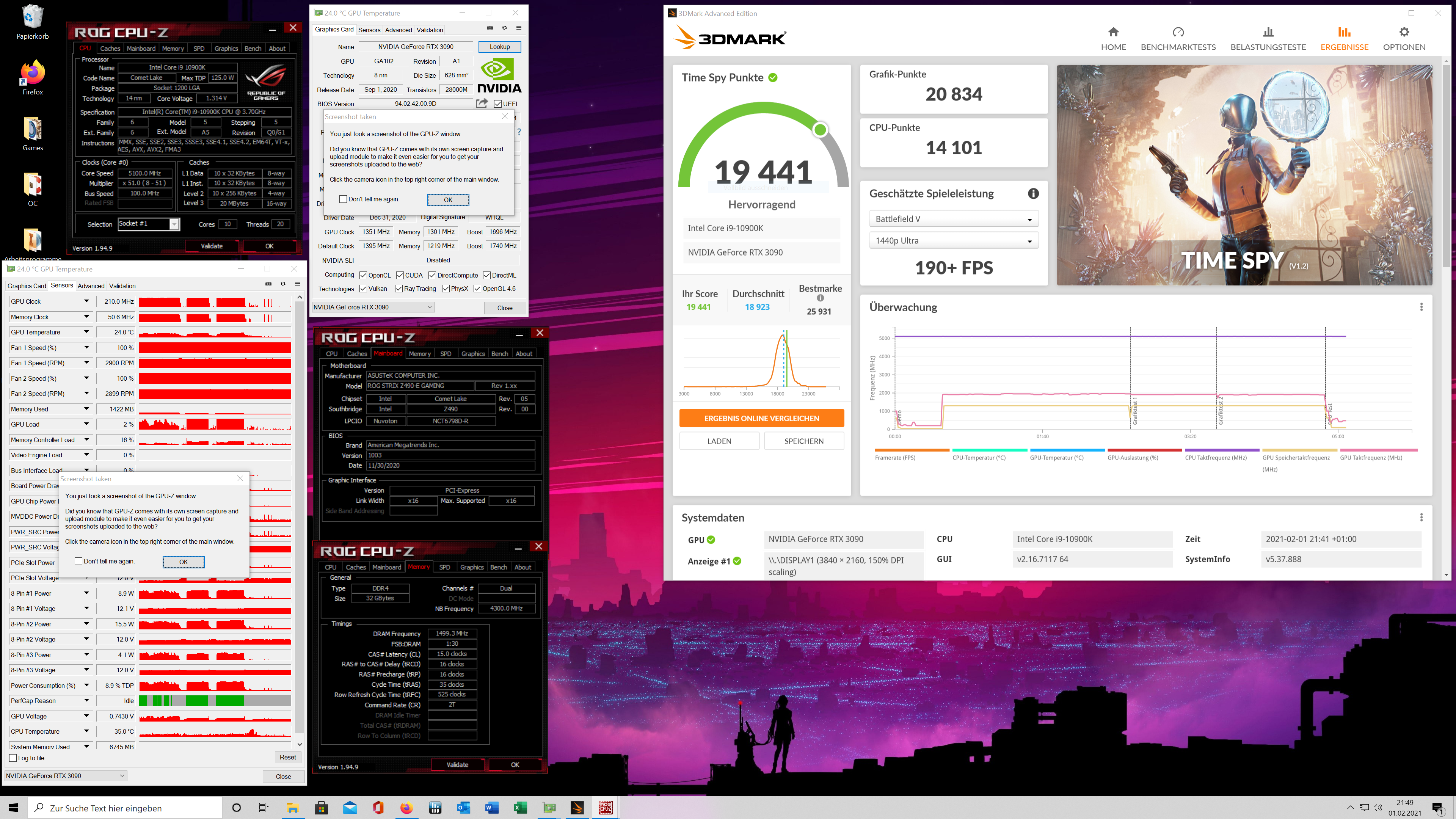Screen dimensions: 1456x819
Task: Toggle the DirectCompute checkbox
Action: (432, 275)
